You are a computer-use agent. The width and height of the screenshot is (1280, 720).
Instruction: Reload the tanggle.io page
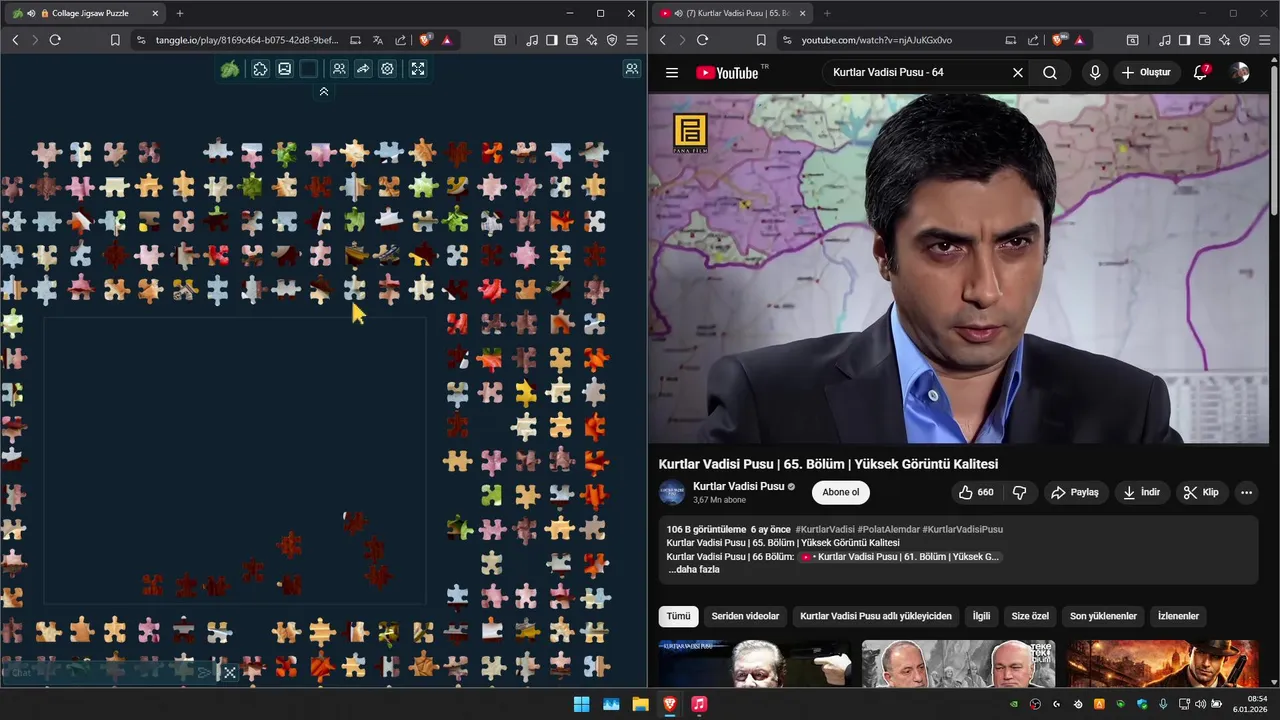tap(55, 40)
